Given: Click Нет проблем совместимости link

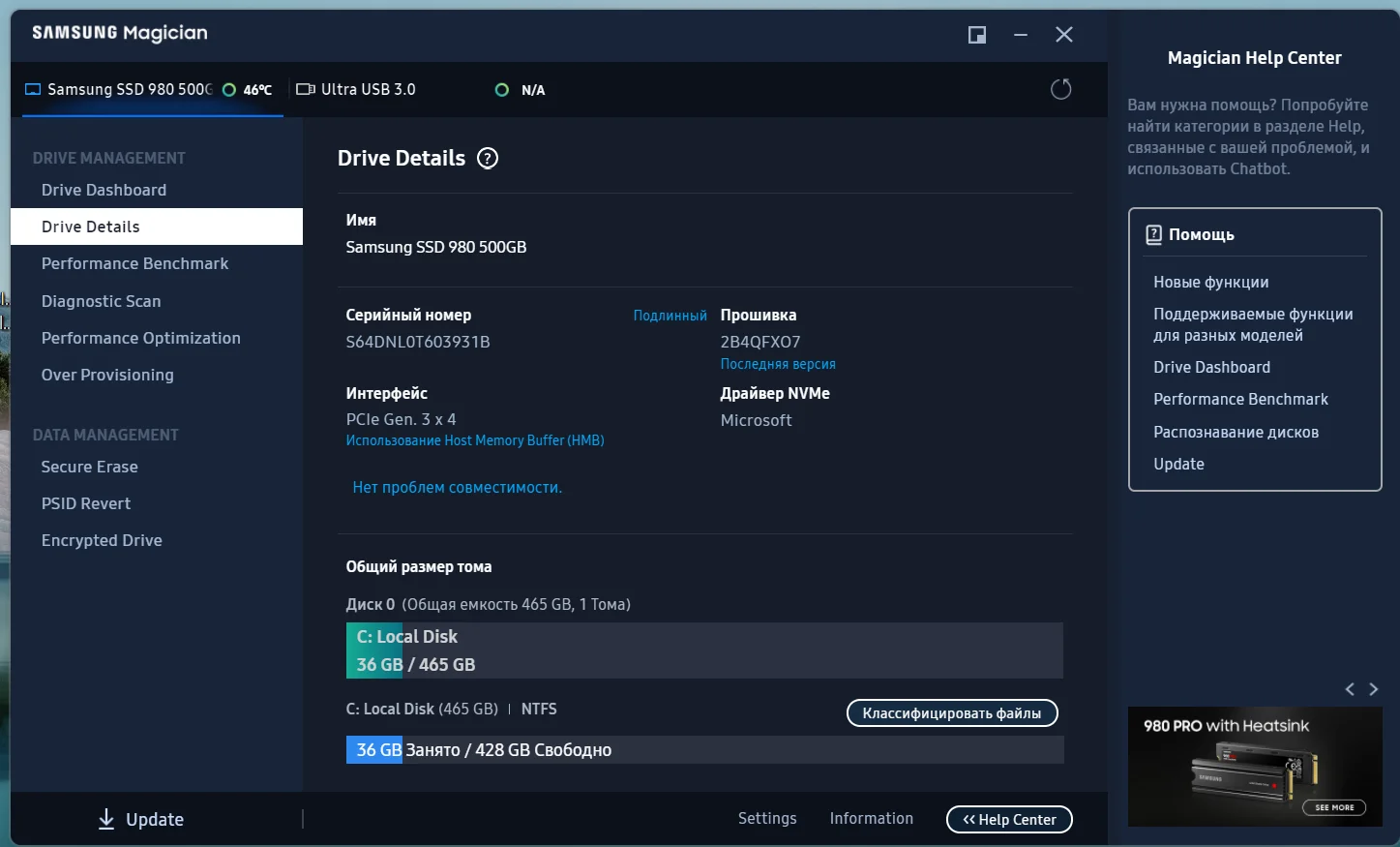Looking at the screenshot, I should tap(457, 487).
